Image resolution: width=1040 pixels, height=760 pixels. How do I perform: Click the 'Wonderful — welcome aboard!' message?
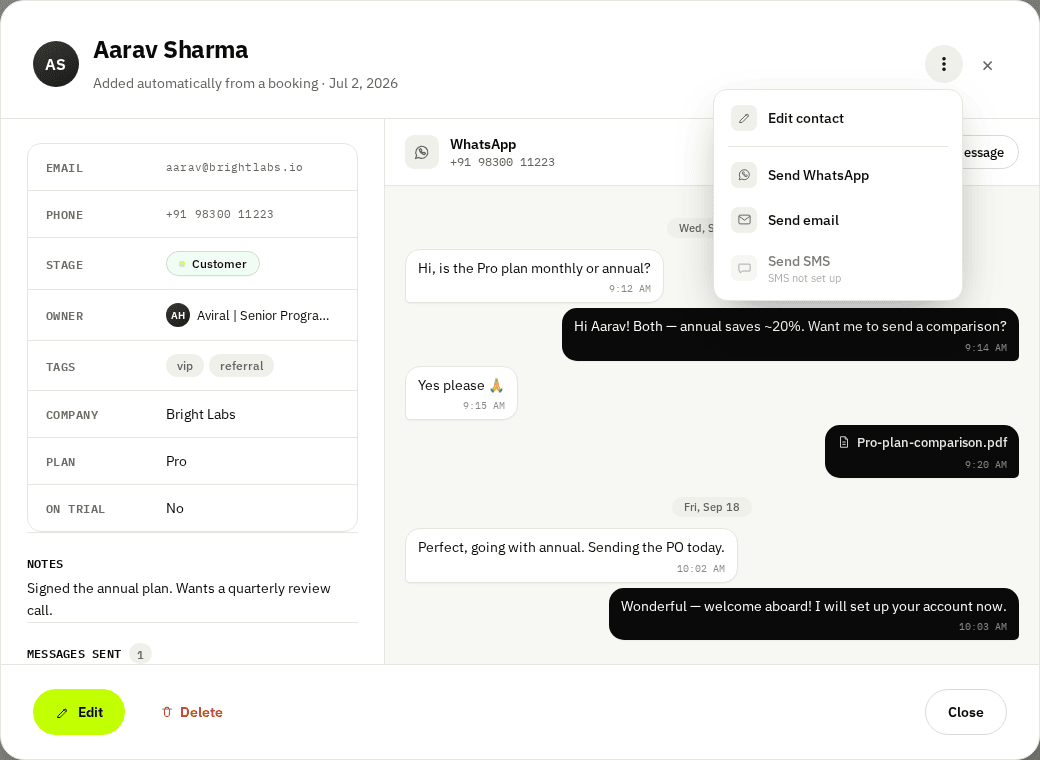814,614
